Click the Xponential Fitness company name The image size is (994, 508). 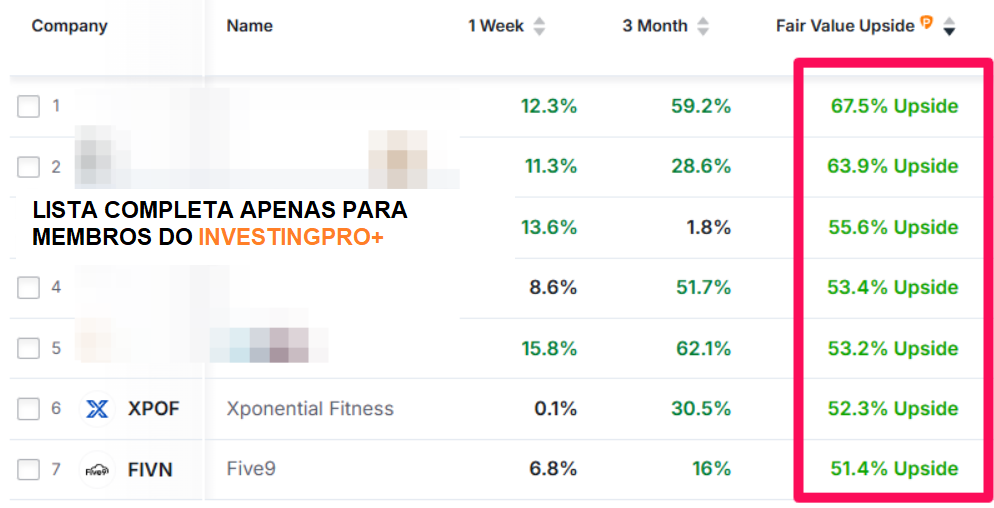310,409
